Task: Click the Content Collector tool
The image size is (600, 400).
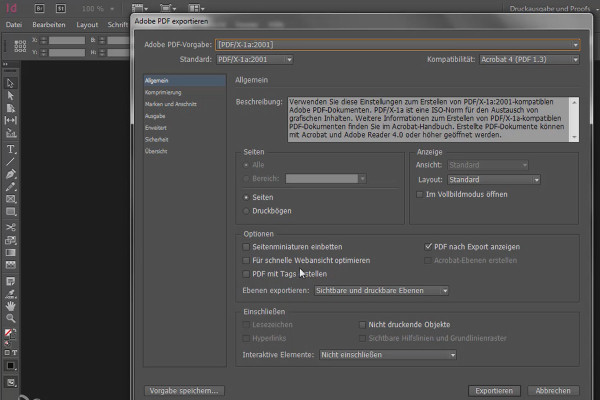Action: pos(10,133)
